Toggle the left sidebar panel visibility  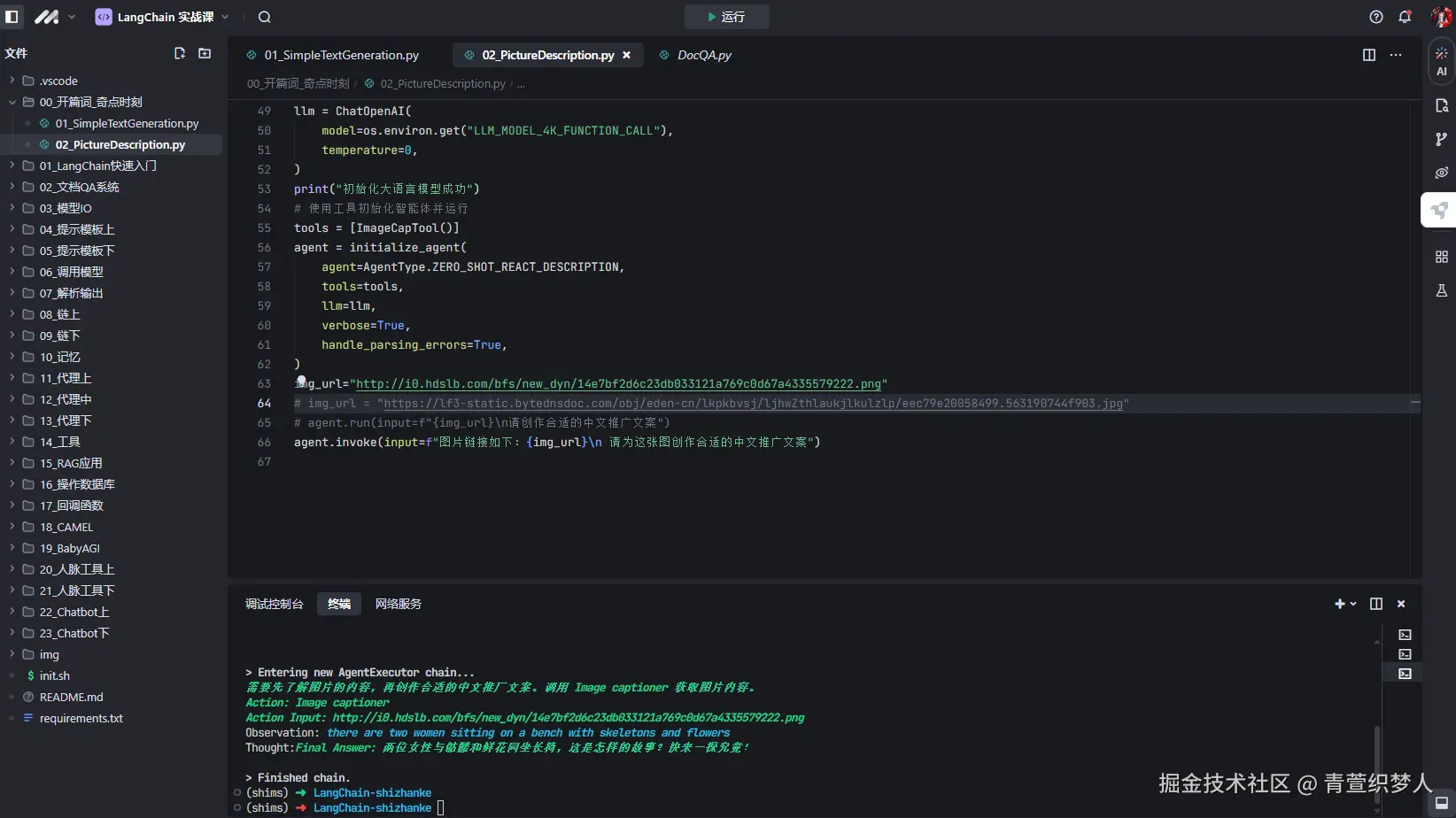[12, 17]
